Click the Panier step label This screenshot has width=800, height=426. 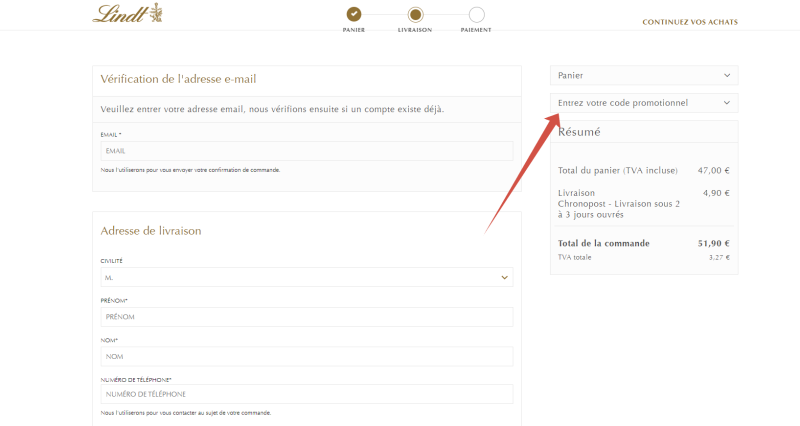pyautogui.click(x=354, y=30)
